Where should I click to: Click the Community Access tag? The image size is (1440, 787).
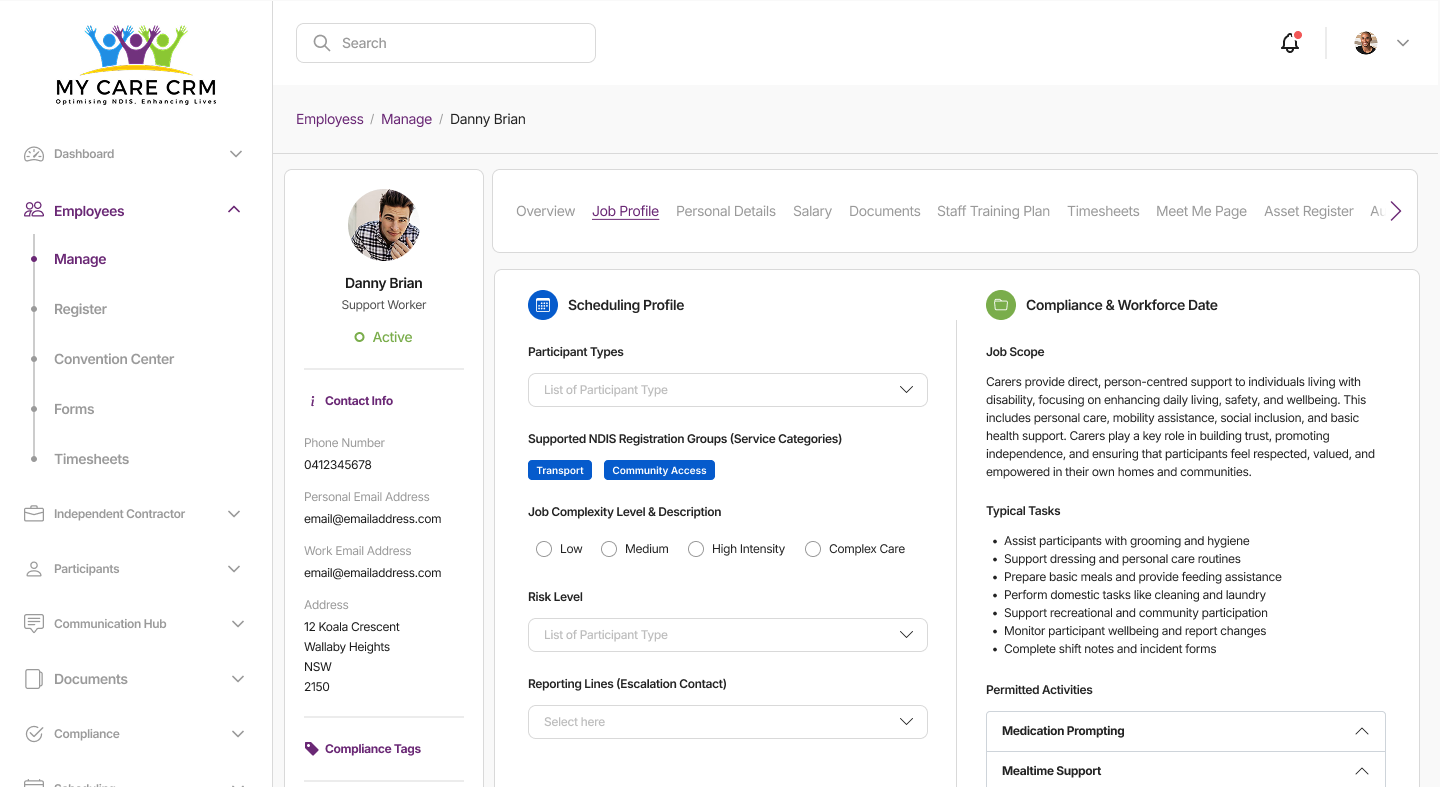pyautogui.click(x=659, y=470)
